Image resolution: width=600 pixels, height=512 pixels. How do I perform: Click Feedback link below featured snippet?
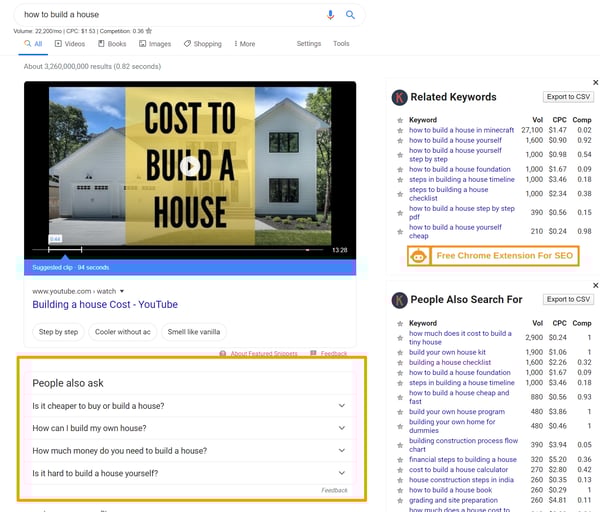pos(334,354)
